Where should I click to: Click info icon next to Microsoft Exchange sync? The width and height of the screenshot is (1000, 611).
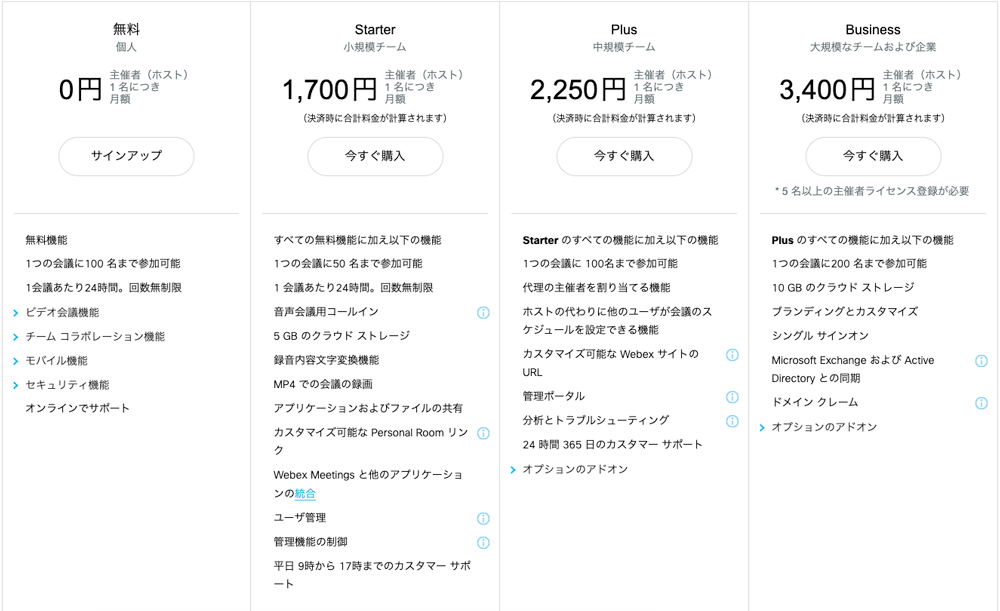981,361
